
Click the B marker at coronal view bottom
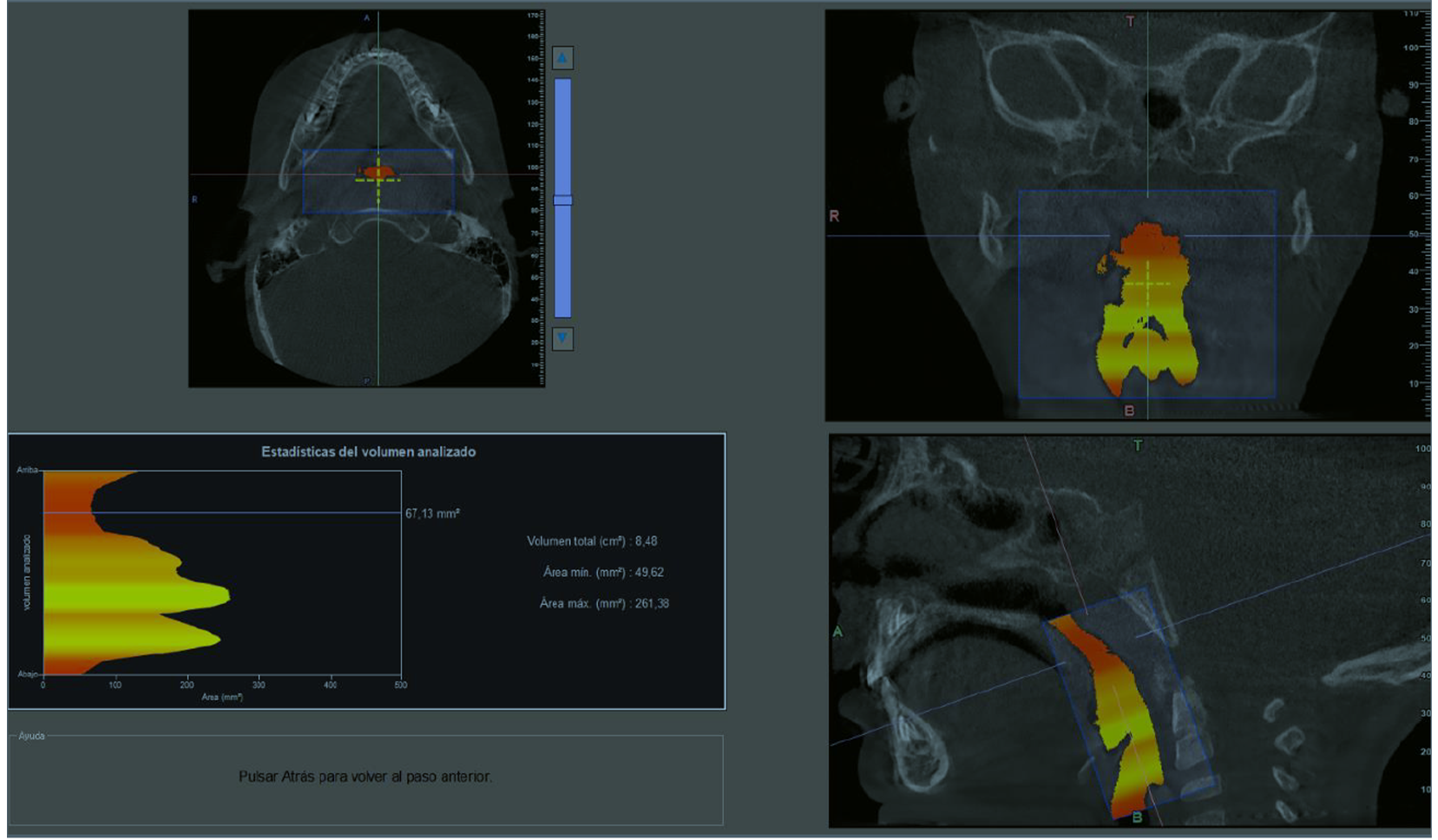coord(1129,410)
